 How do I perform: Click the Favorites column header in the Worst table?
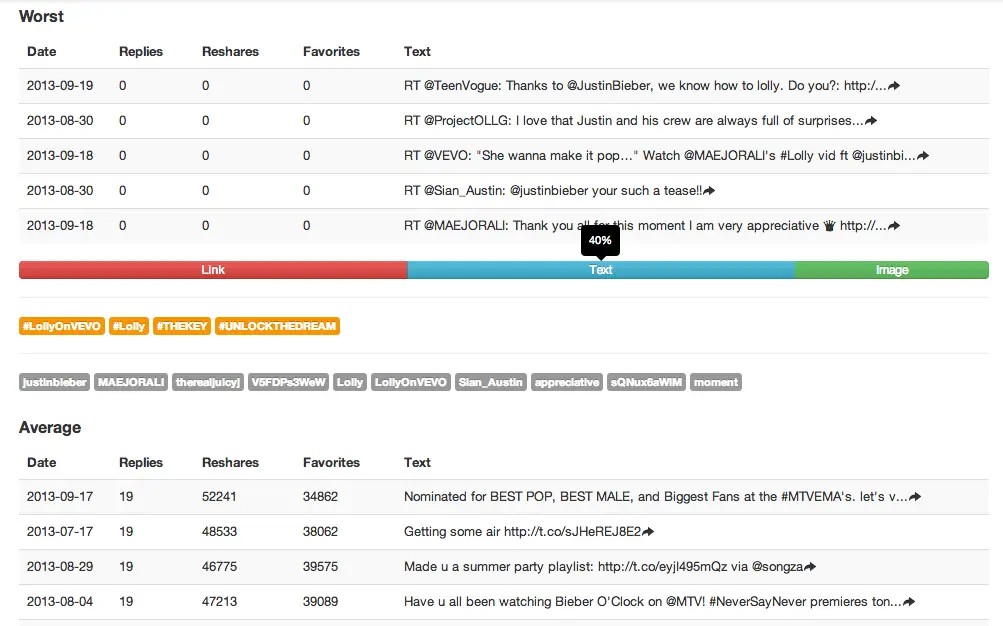[x=331, y=51]
